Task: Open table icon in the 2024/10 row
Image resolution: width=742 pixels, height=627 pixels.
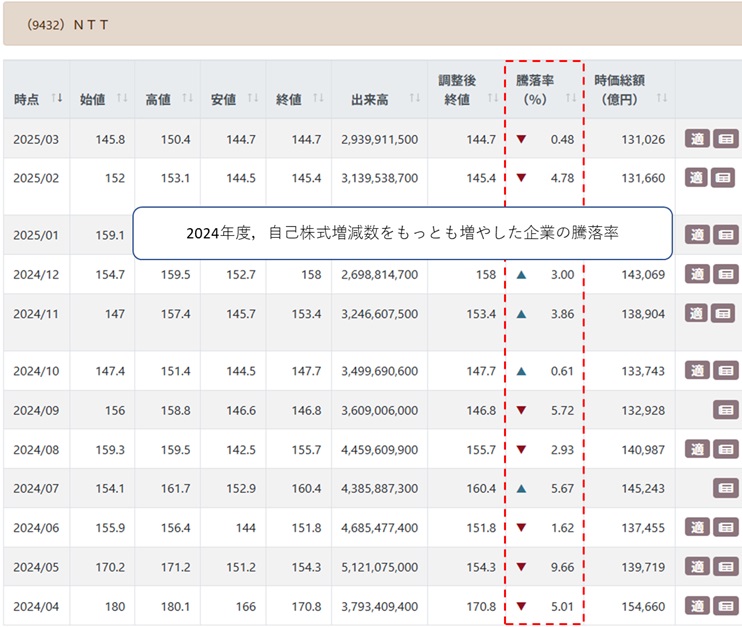Action: [725, 371]
